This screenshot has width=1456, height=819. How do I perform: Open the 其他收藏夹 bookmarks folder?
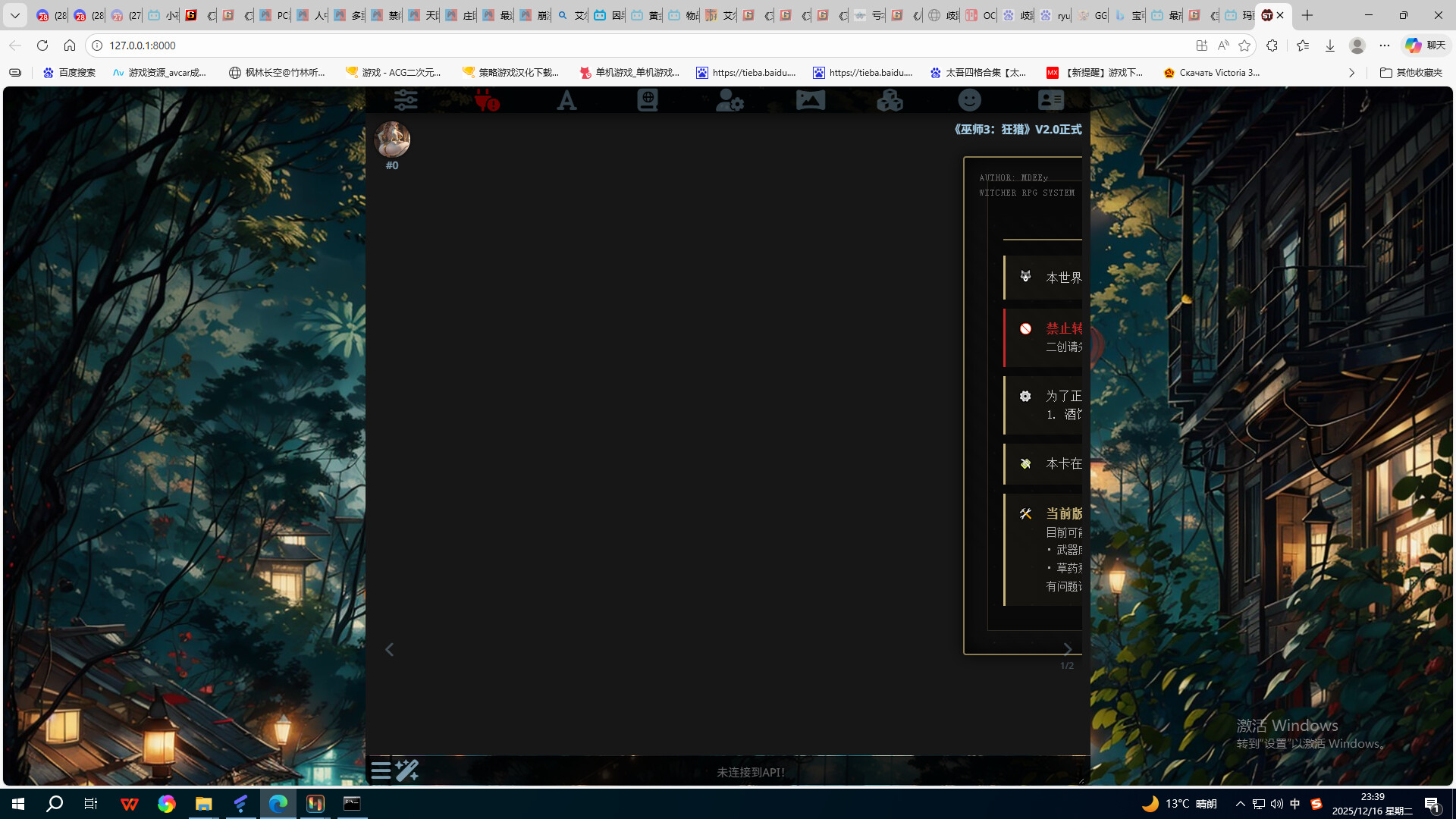[1411, 73]
